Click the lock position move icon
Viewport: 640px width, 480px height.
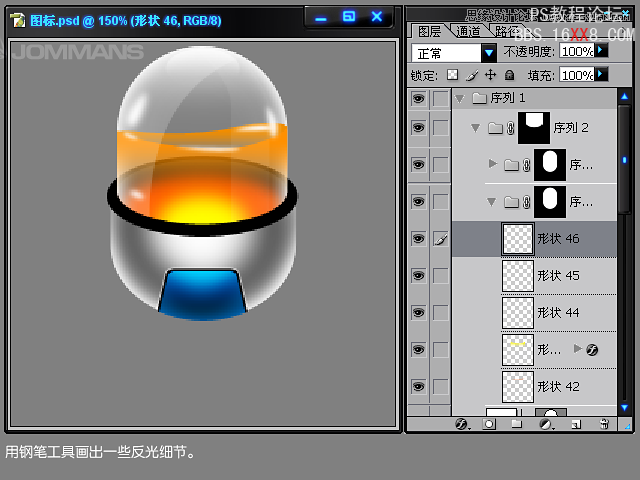490,75
